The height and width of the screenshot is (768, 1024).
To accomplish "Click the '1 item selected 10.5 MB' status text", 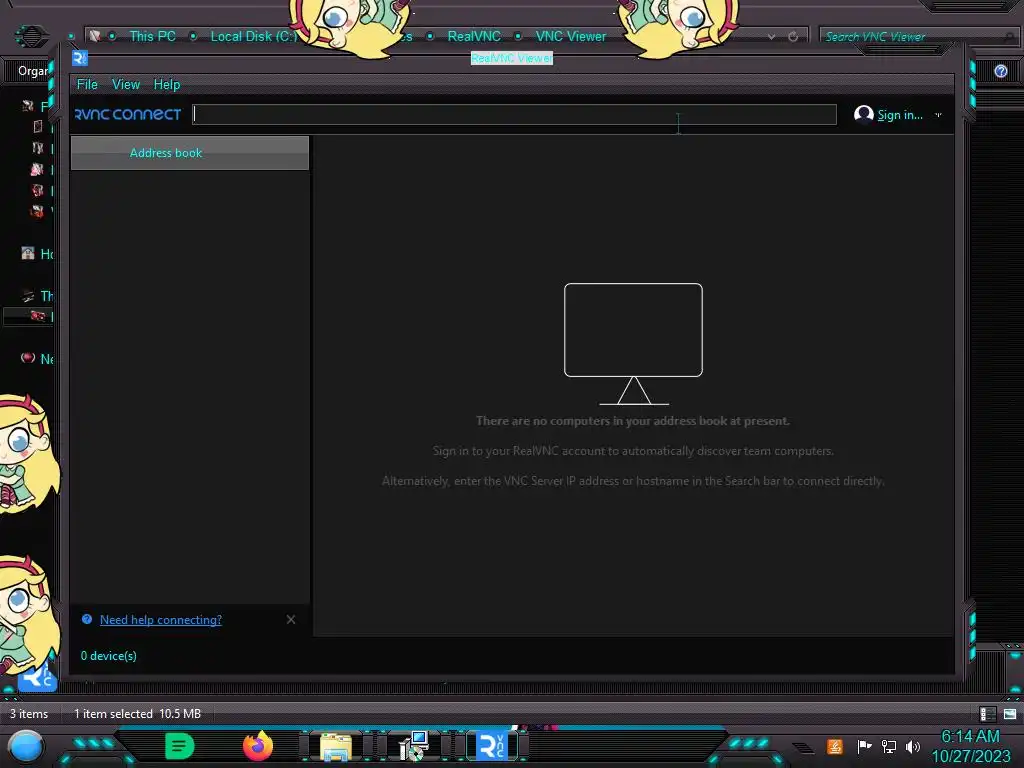I will (x=137, y=714).
